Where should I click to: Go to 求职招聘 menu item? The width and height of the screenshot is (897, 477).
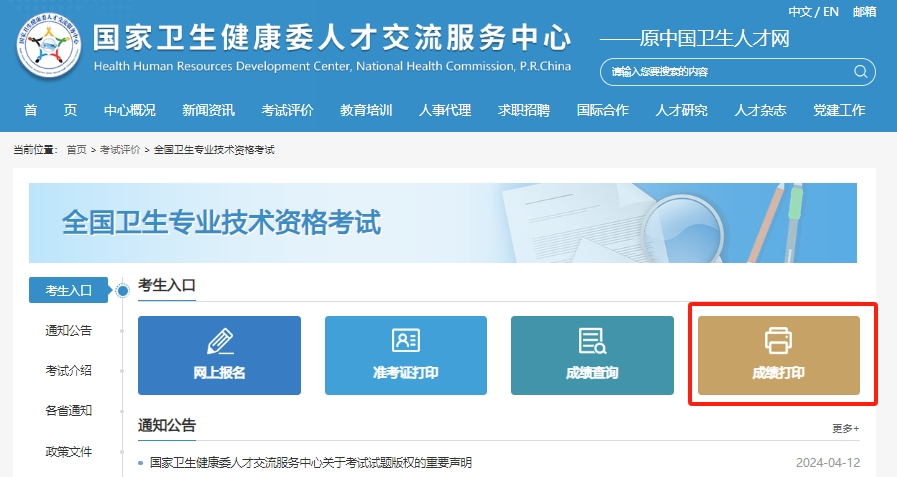524,110
